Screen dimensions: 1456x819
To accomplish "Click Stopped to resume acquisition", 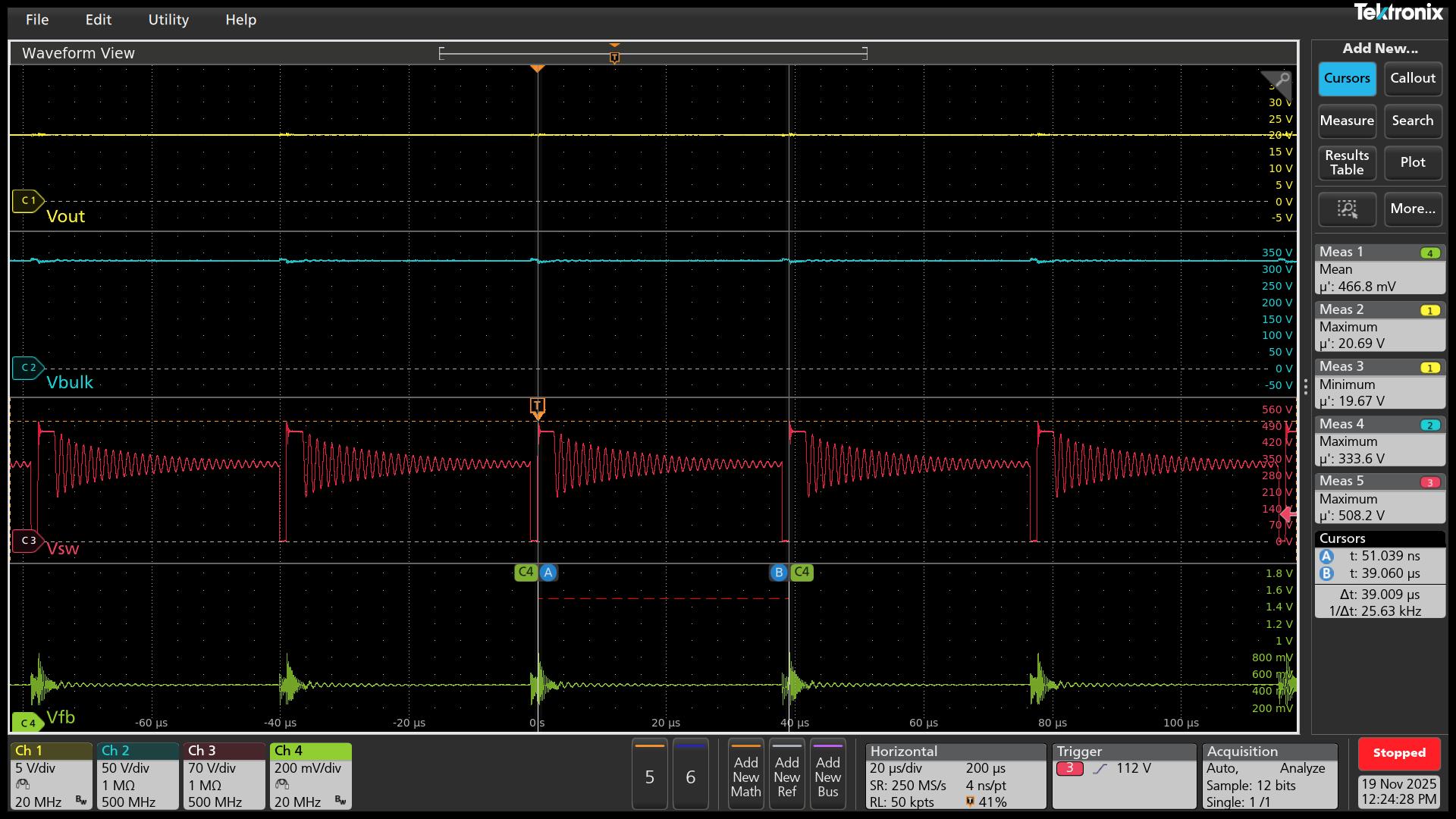I will click(1398, 752).
